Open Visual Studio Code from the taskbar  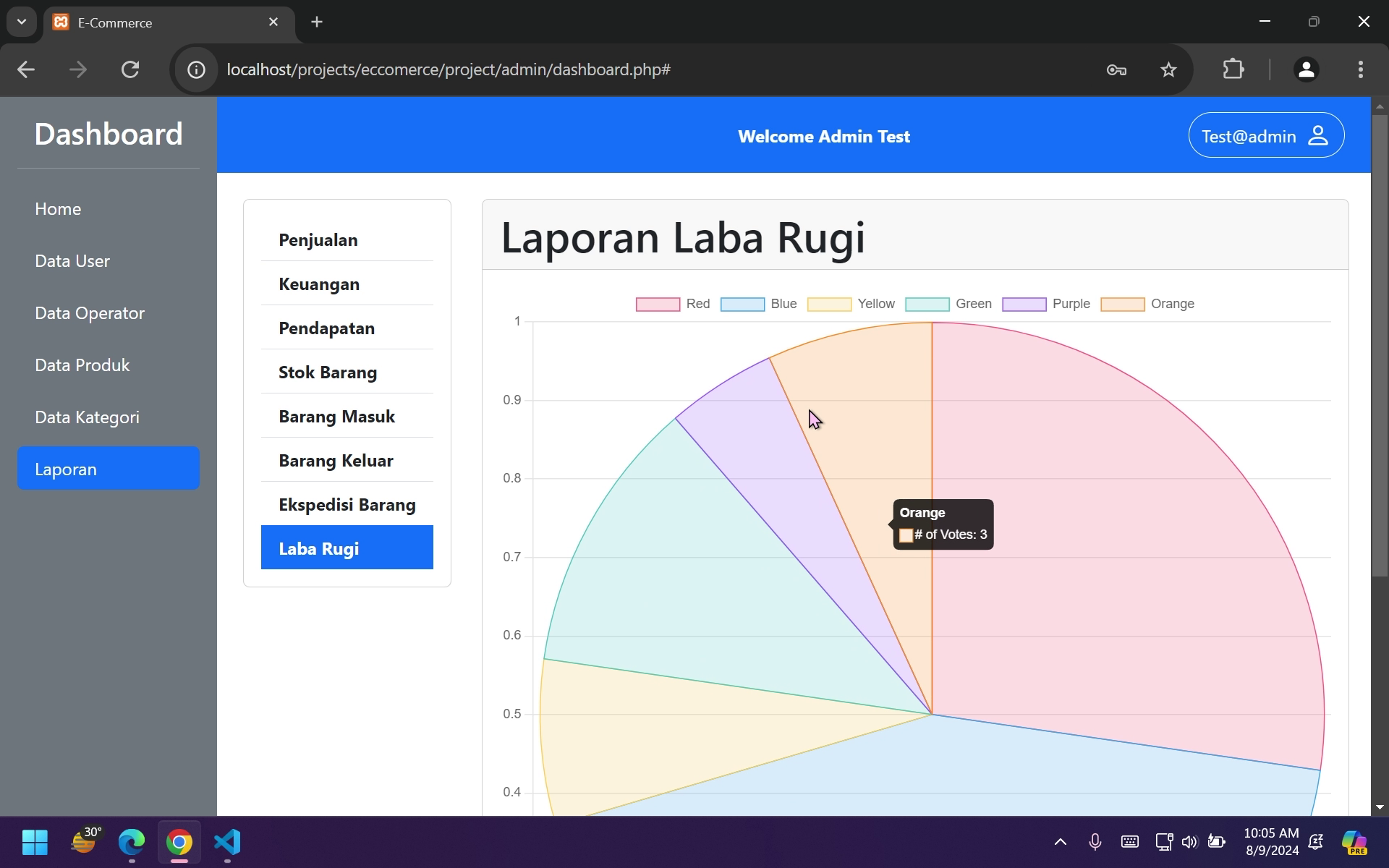point(227,842)
